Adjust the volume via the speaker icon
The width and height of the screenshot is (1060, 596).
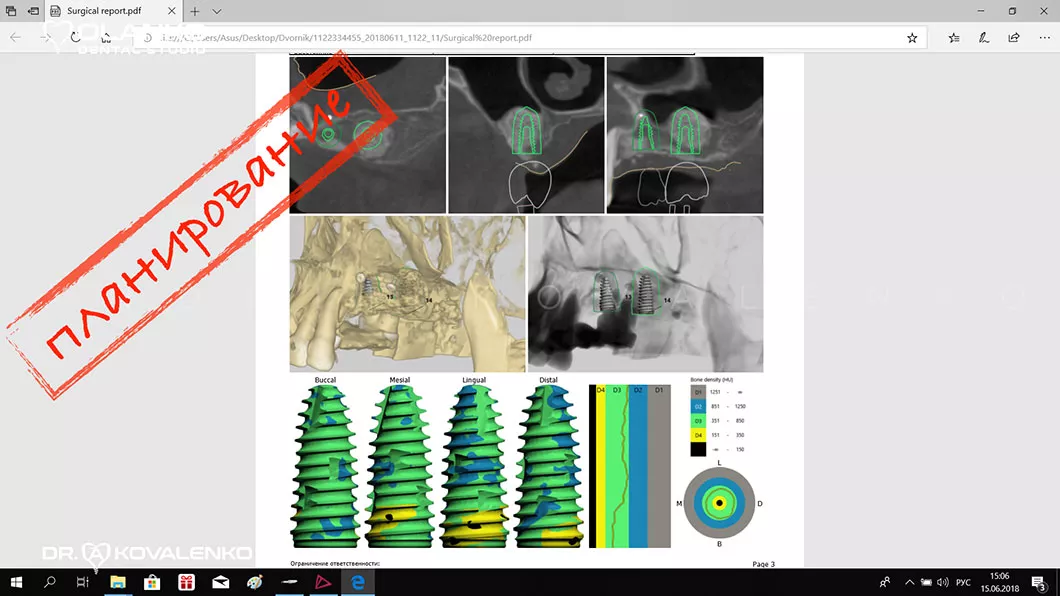point(942,581)
